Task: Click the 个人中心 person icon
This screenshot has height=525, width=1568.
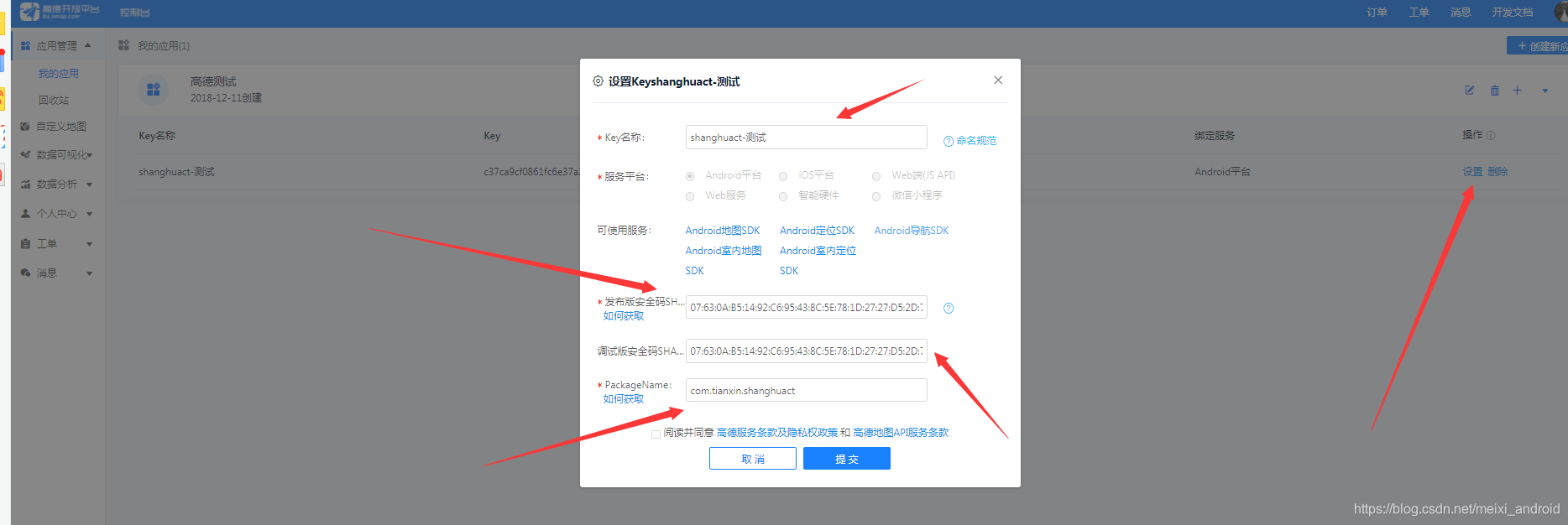Action: tap(25, 214)
